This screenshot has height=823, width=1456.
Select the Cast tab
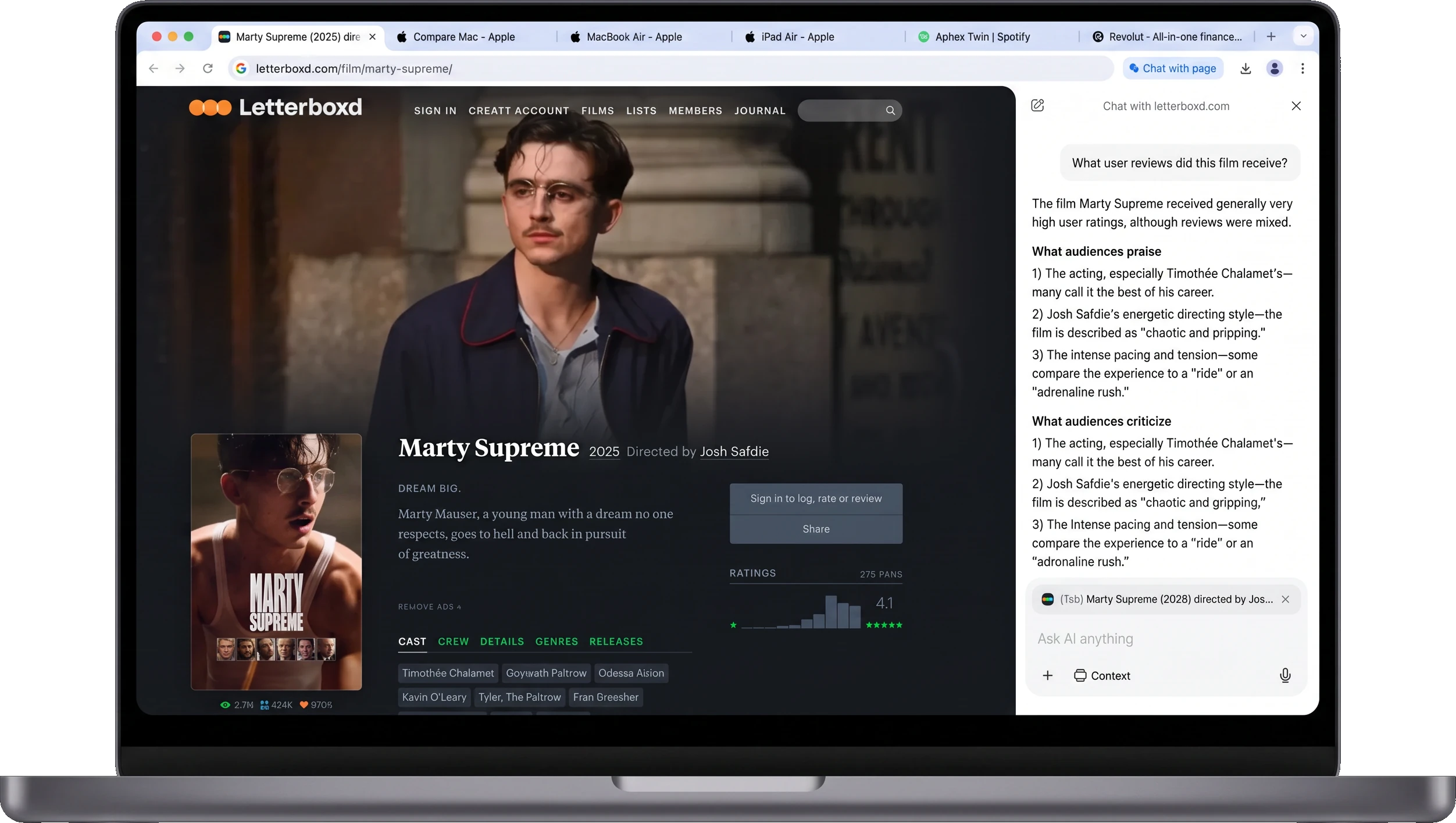(x=412, y=642)
